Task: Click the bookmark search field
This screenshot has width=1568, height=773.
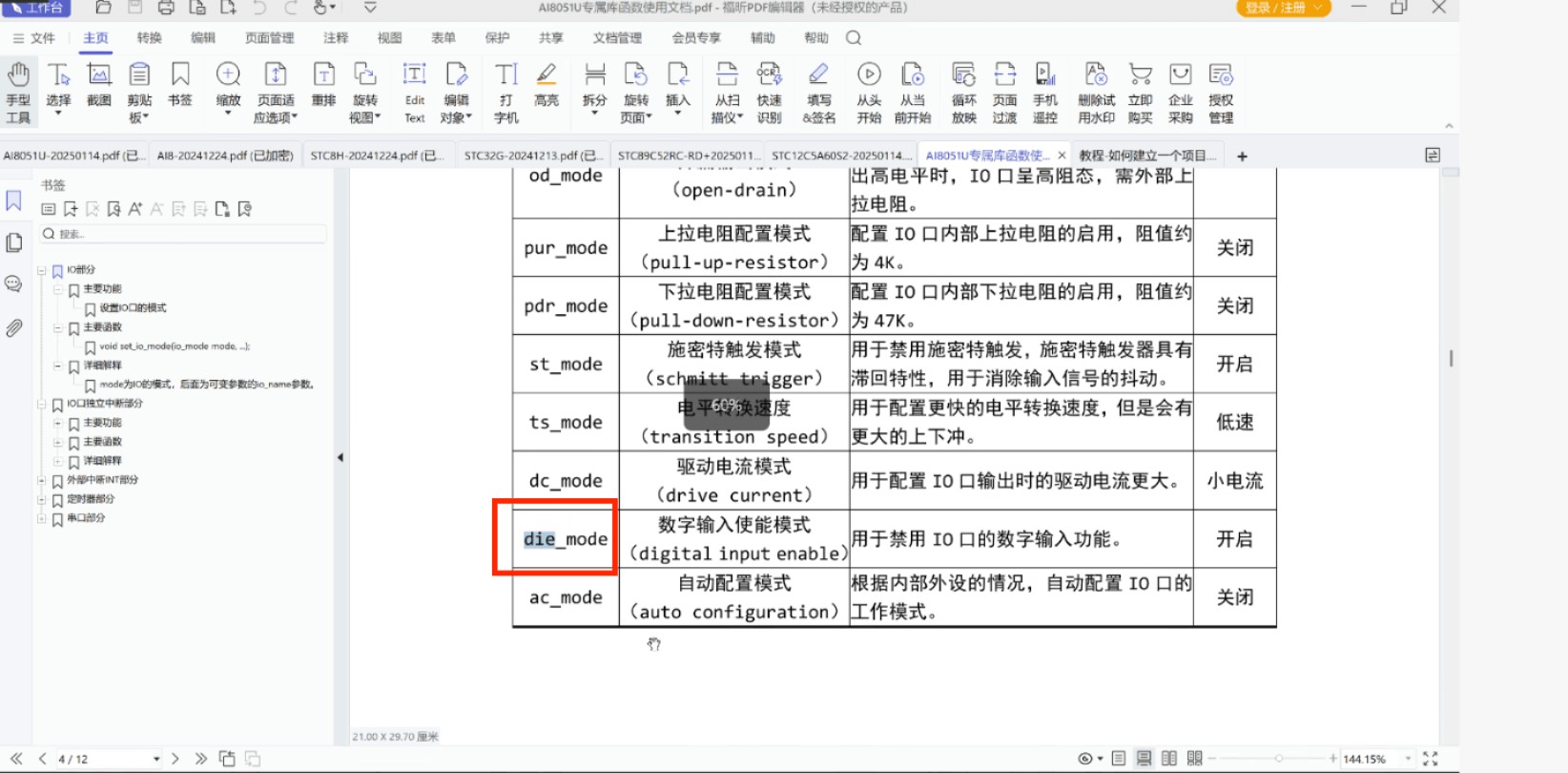Action: 186,234
